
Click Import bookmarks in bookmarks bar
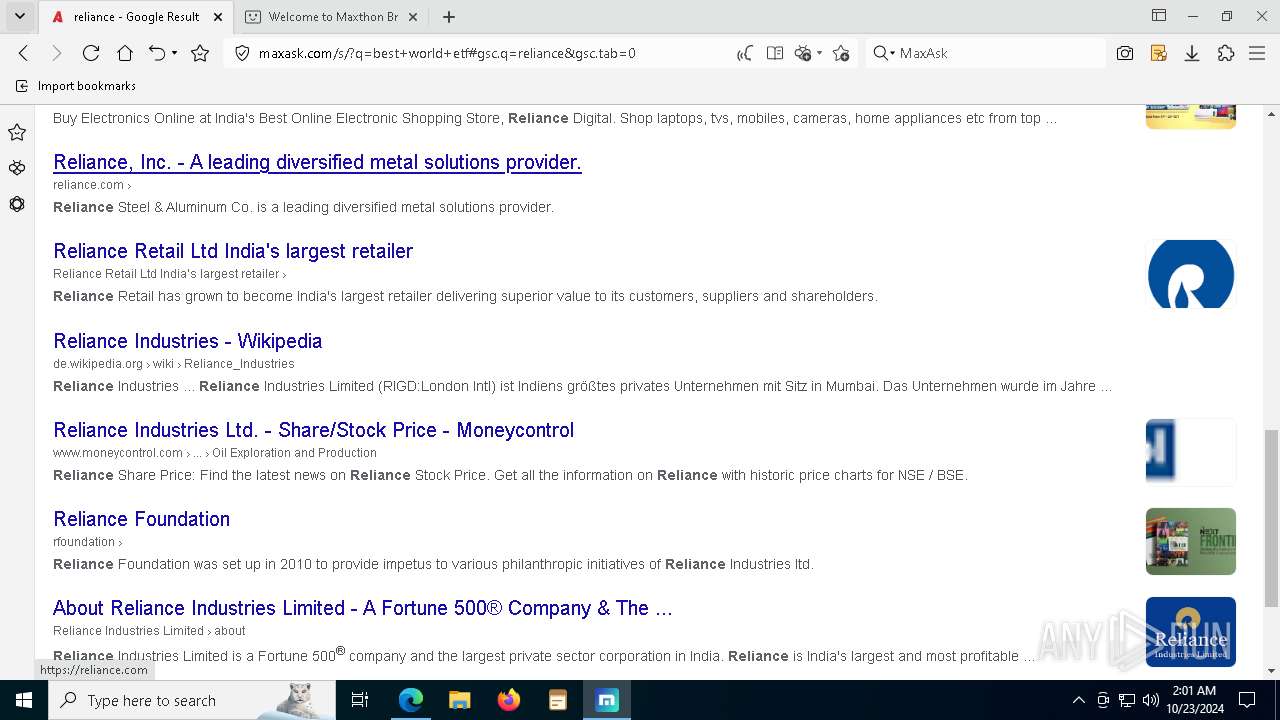coord(76,86)
